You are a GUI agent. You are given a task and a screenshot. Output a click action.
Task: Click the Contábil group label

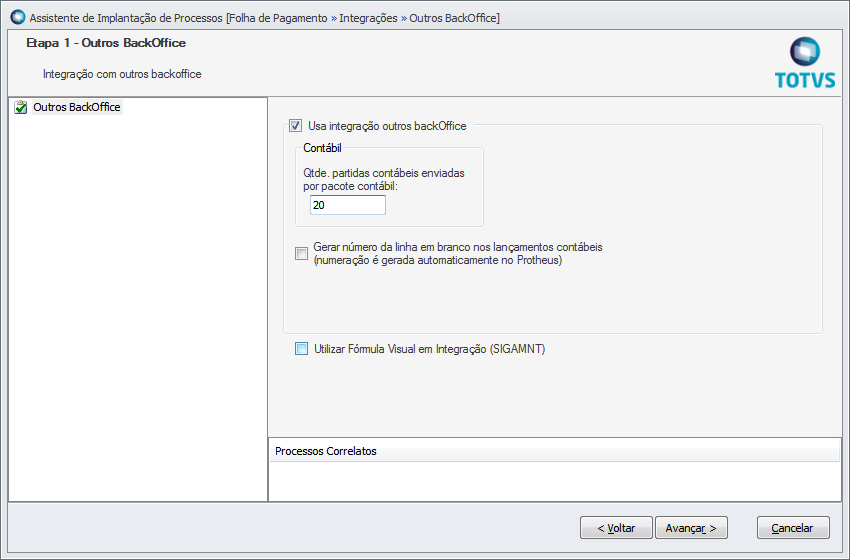pyautogui.click(x=322, y=148)
